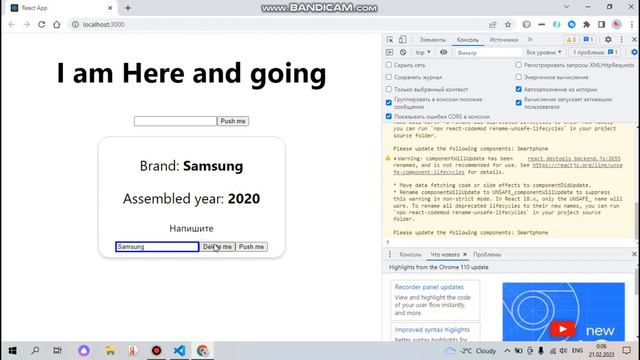This screenshot has height=360, width=640.
Task: Switch to Консоль tab in DevTools
Action: tap(468, 40)
